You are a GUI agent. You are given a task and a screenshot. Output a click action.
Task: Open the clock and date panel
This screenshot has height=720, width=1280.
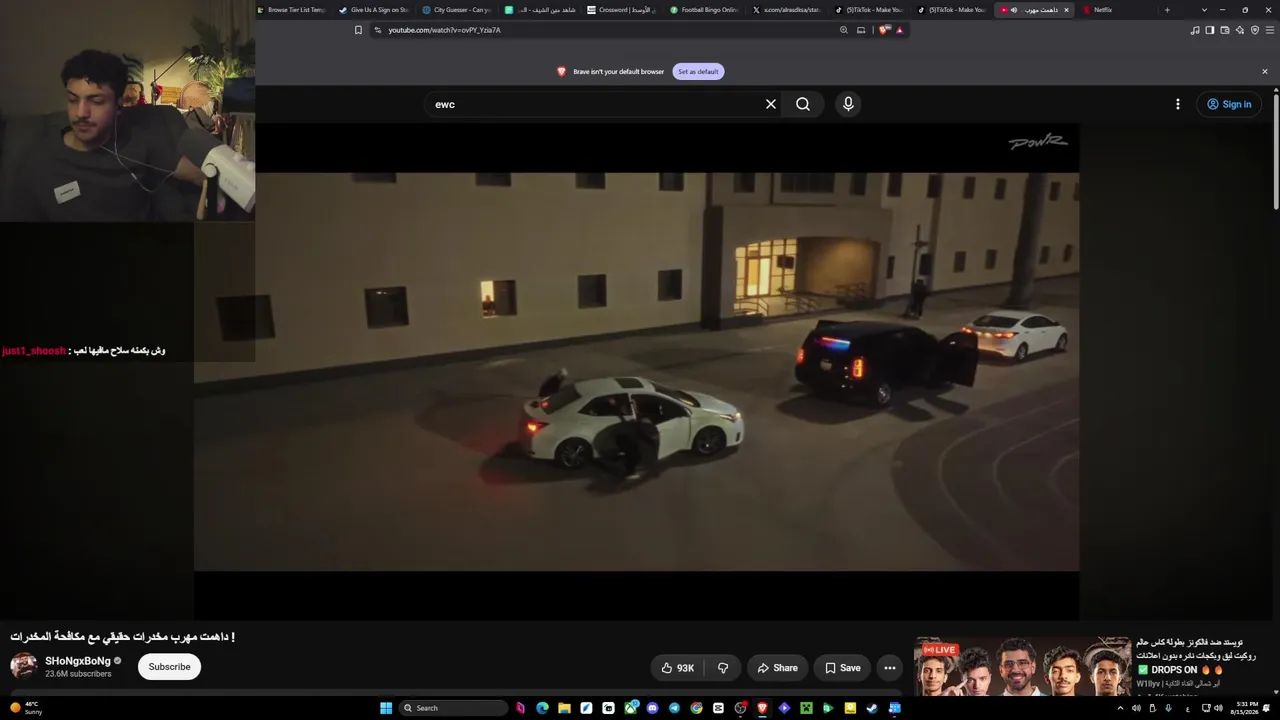[1243, 708]
